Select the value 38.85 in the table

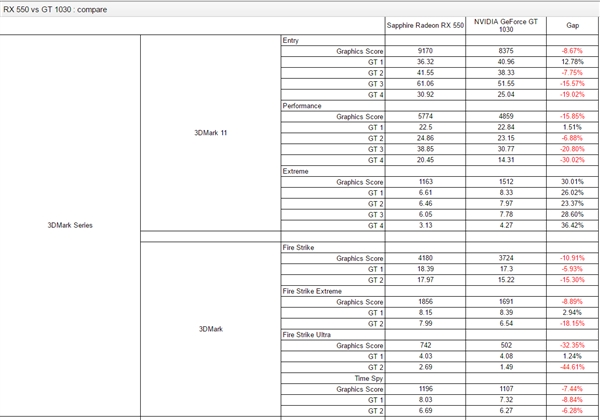tap(425, 149)
